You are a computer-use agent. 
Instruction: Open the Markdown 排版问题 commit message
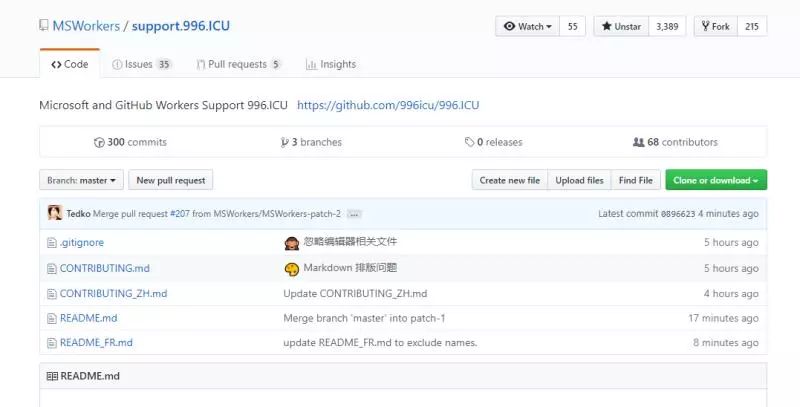(350, 268)
